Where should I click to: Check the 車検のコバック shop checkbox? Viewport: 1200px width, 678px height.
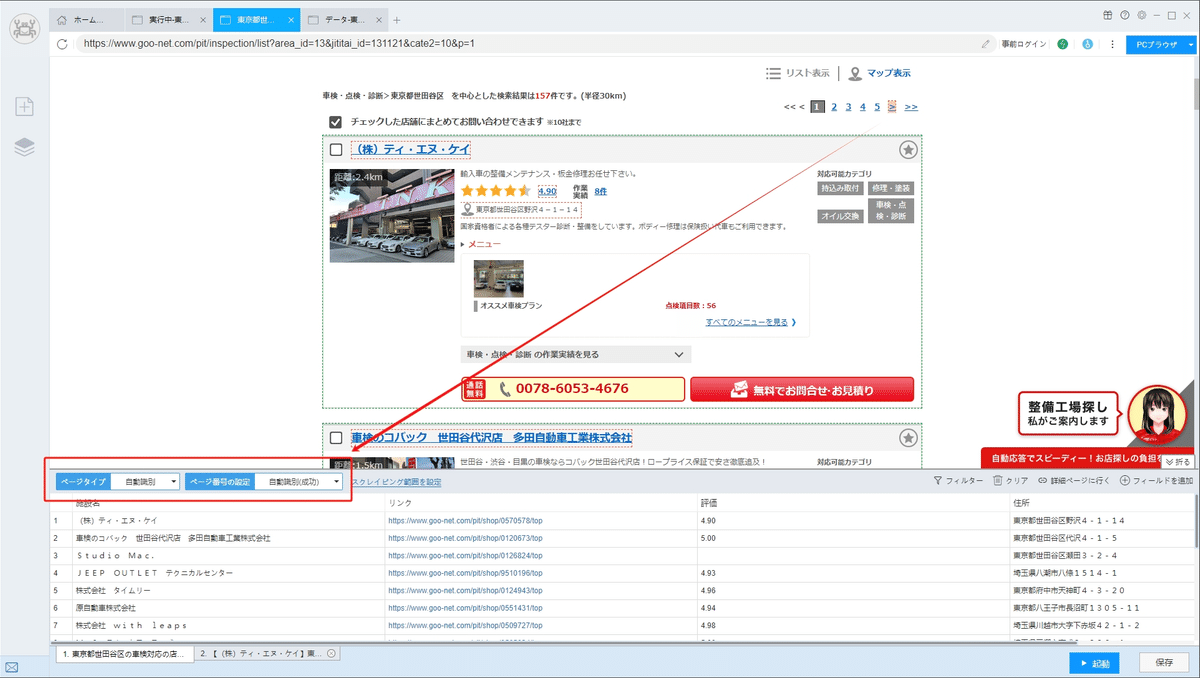pyautogui.click(x=336, y=438)
